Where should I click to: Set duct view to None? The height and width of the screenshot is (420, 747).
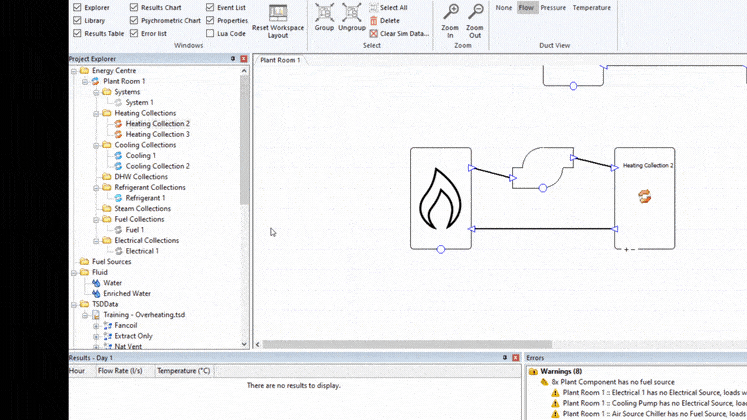point(504,8)
